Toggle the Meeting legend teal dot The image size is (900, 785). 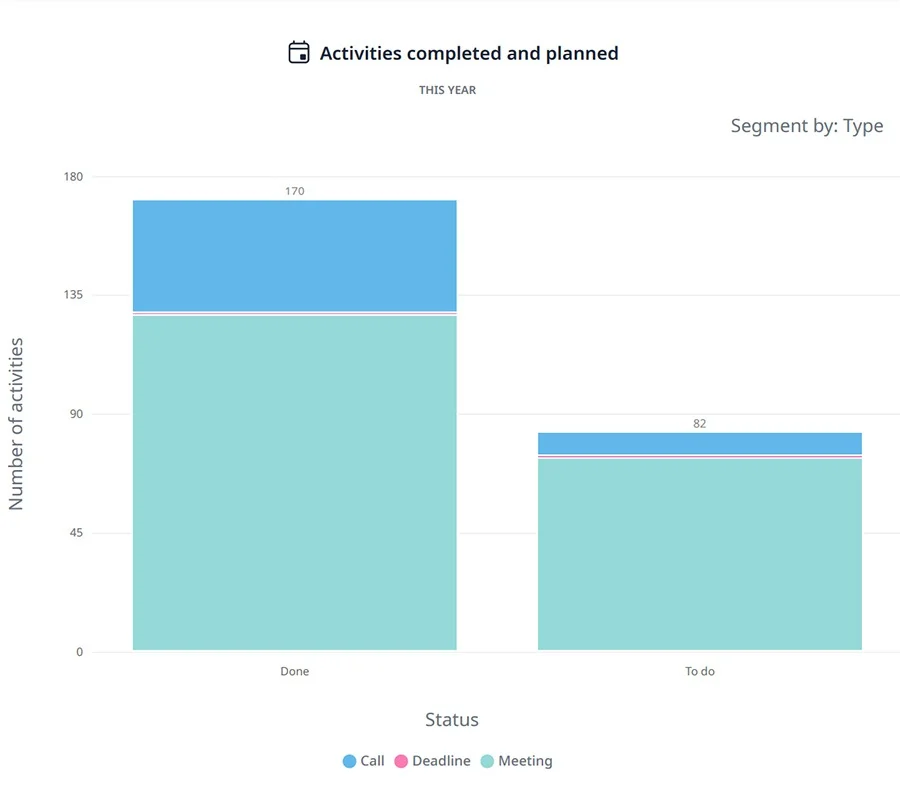click(487, 761)
